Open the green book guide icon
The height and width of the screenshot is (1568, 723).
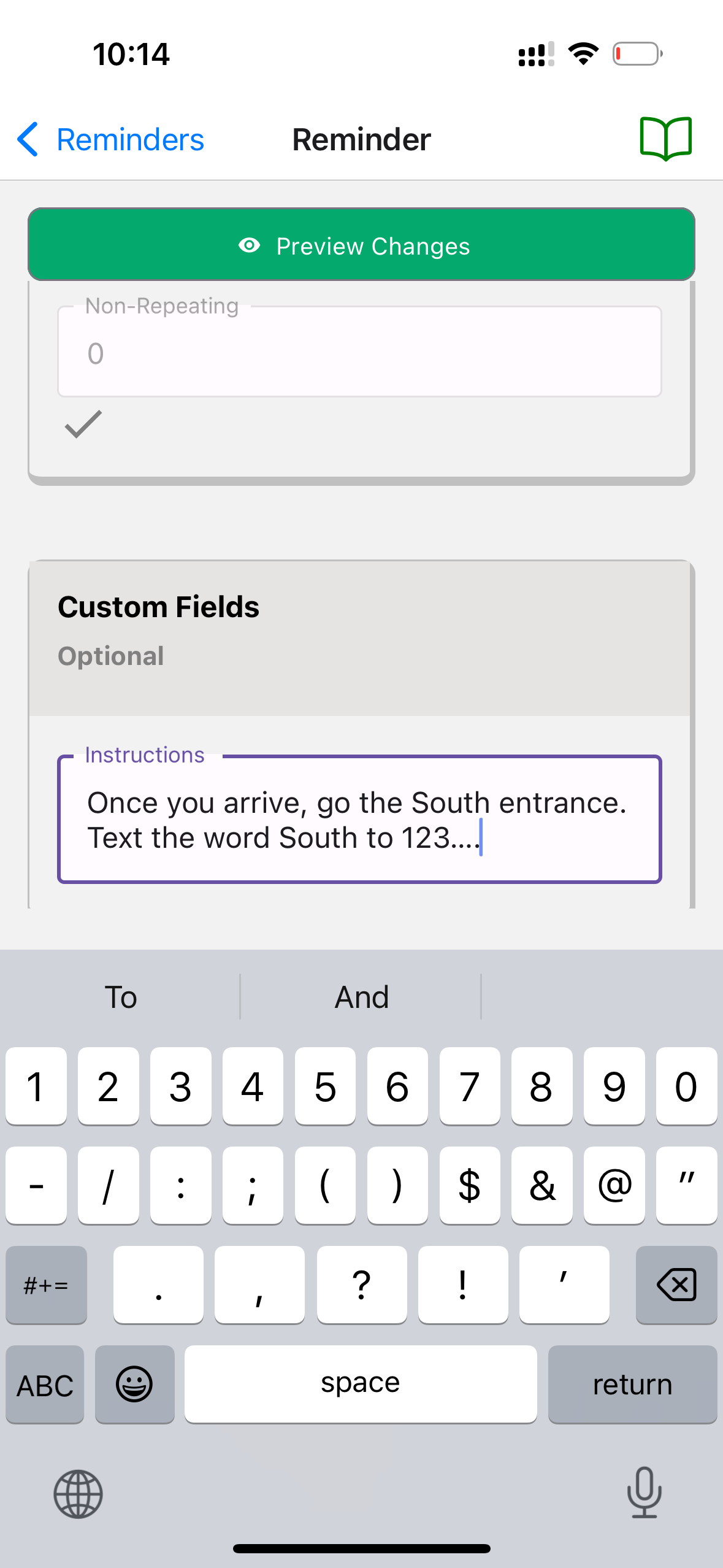665,139
